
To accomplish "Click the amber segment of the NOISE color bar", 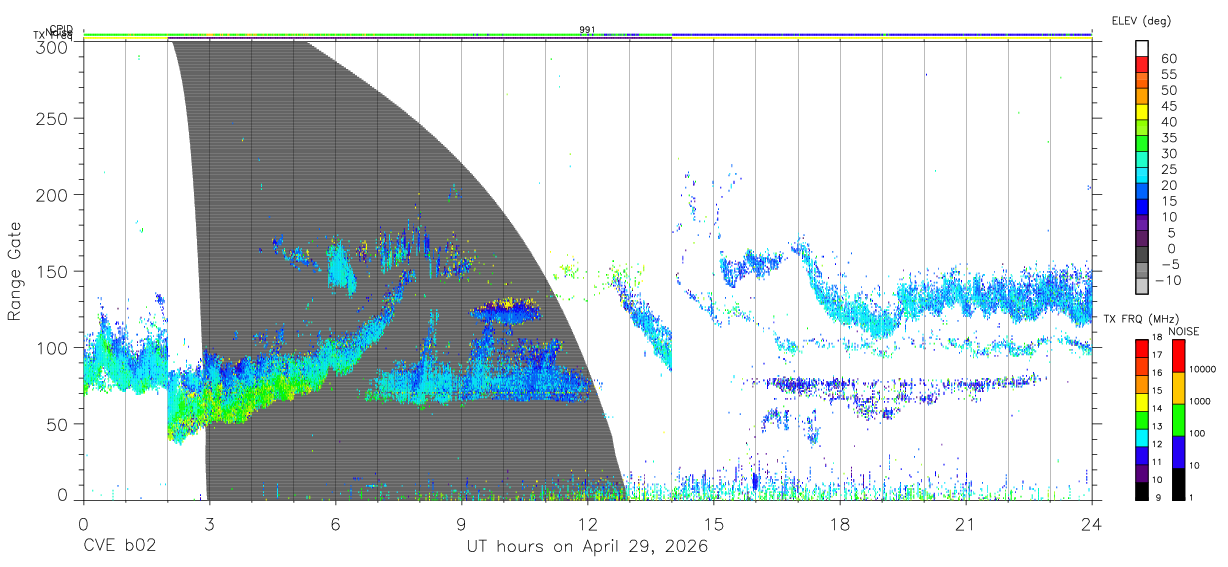I will (x=1179, y=388).
